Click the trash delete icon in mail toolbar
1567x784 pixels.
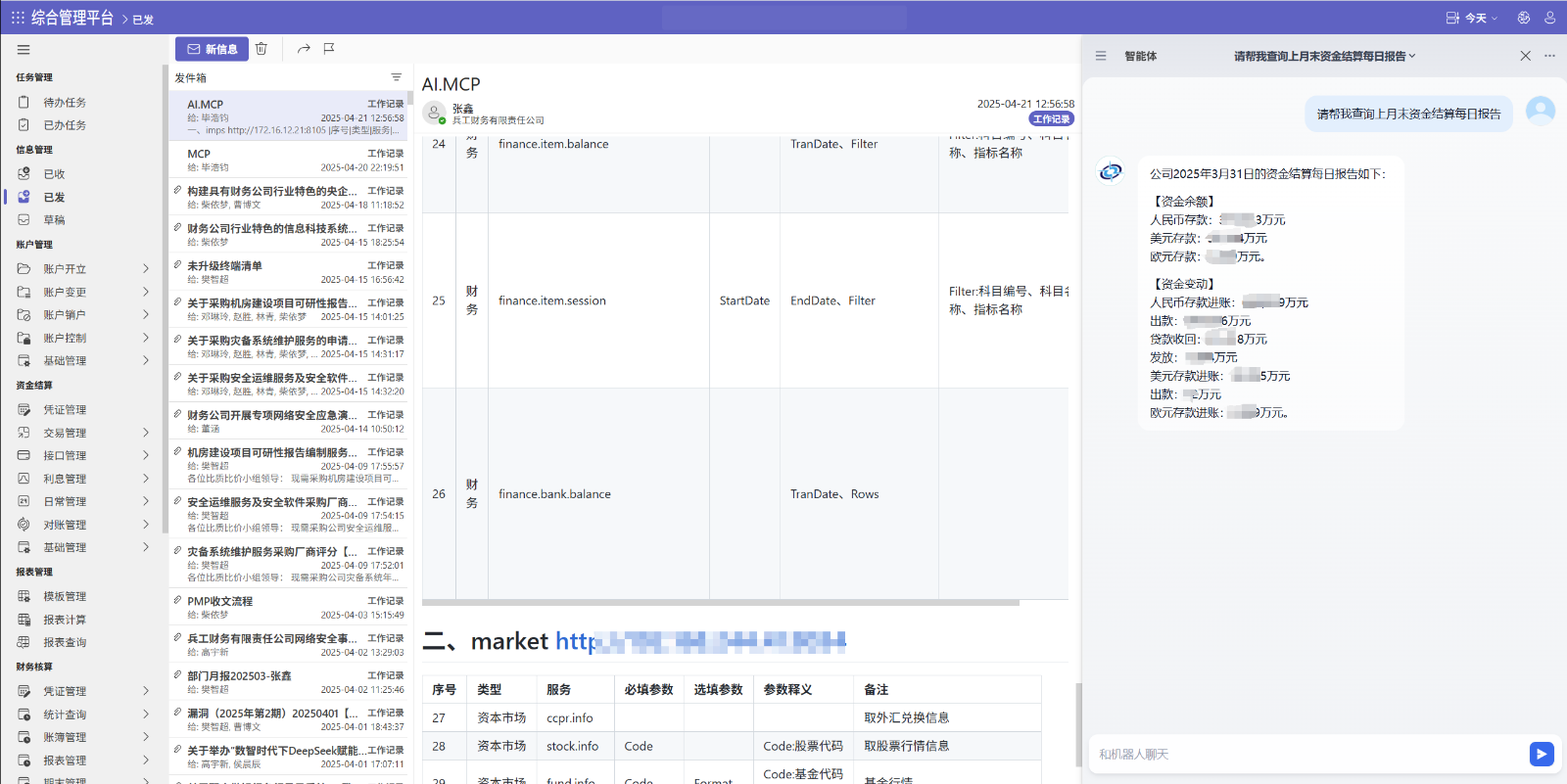261,49
